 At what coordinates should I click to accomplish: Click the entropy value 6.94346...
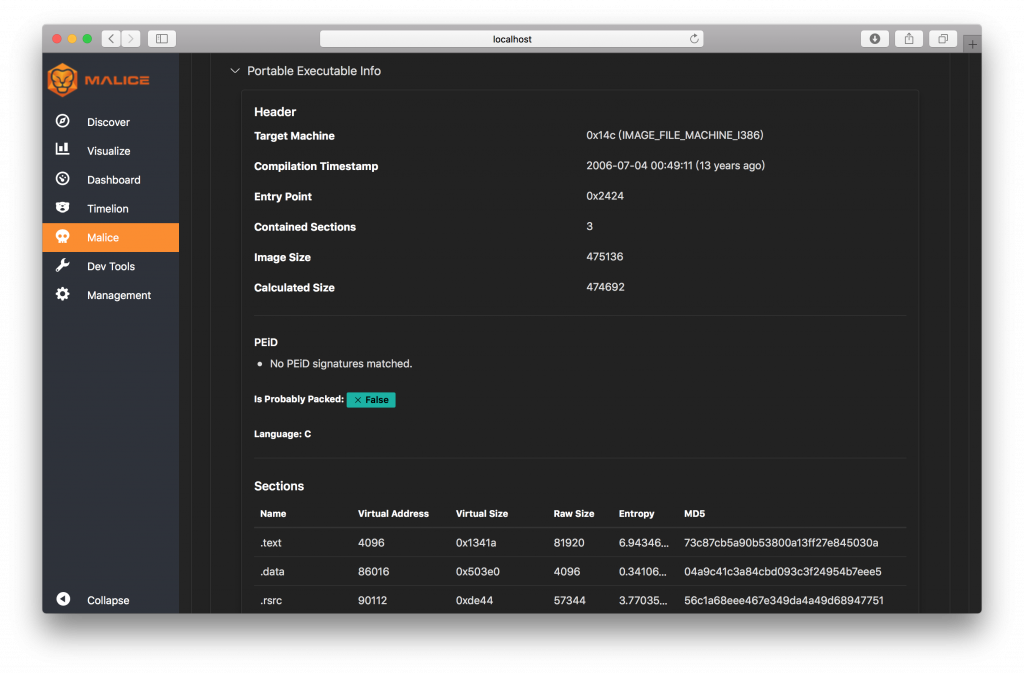(x=644, y=543)
